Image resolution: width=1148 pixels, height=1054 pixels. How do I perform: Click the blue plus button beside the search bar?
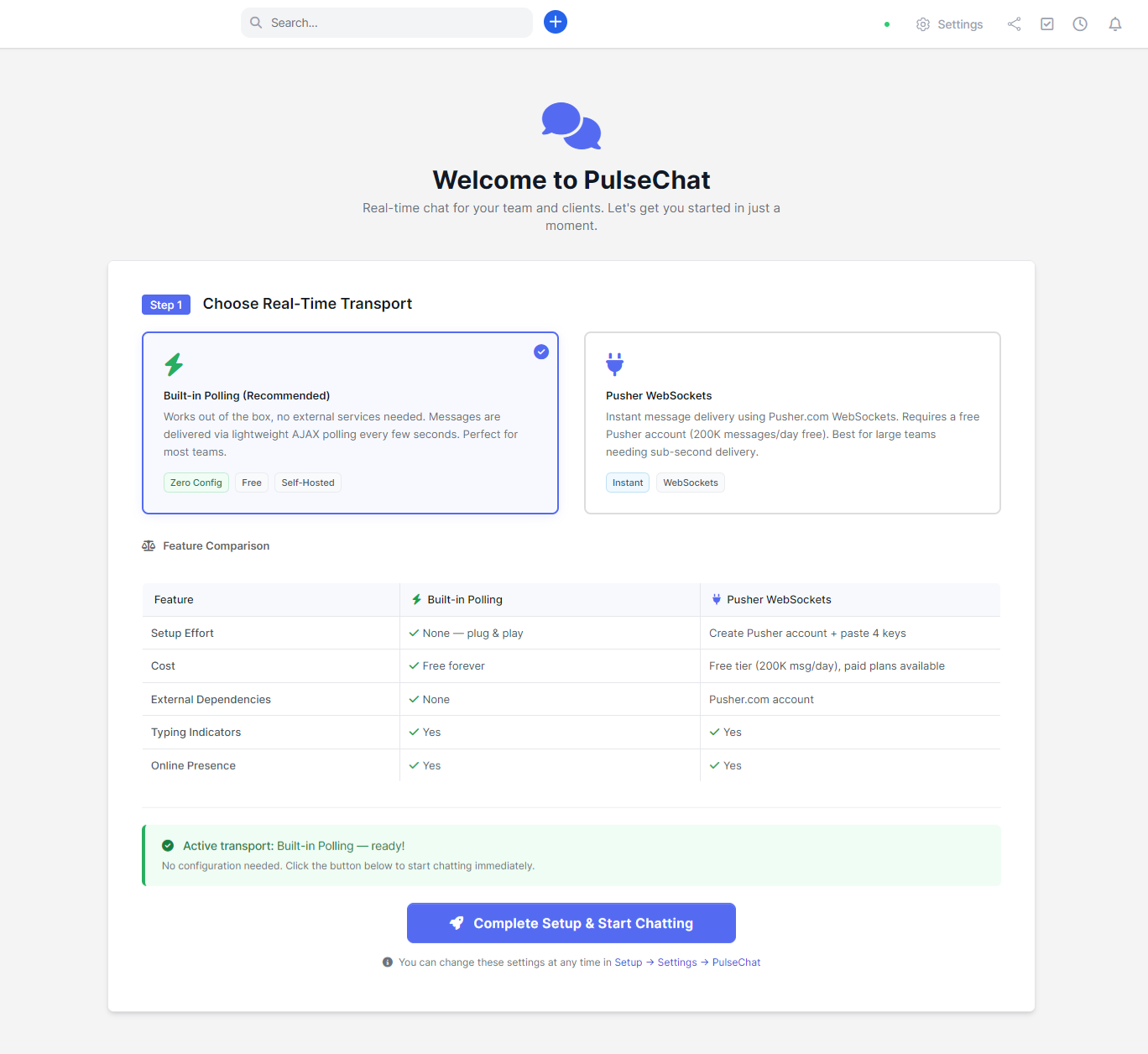tap(555, 22)
